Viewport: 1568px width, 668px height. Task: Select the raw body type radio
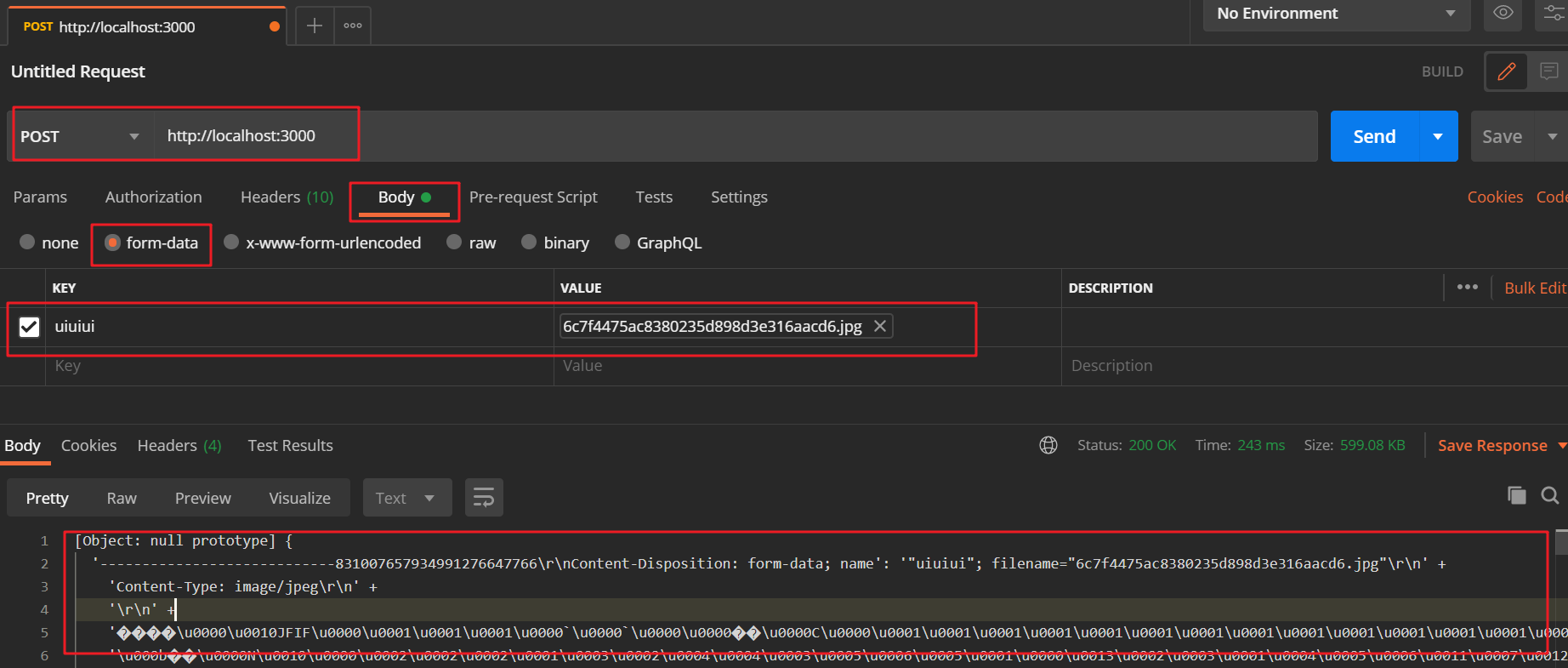pos(454,243)
